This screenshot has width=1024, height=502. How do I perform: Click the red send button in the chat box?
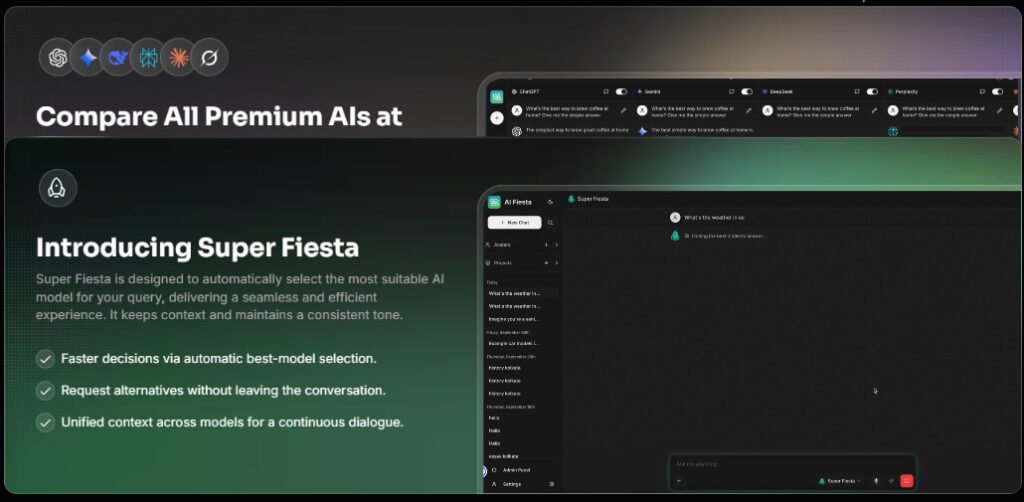click(906, 481)
